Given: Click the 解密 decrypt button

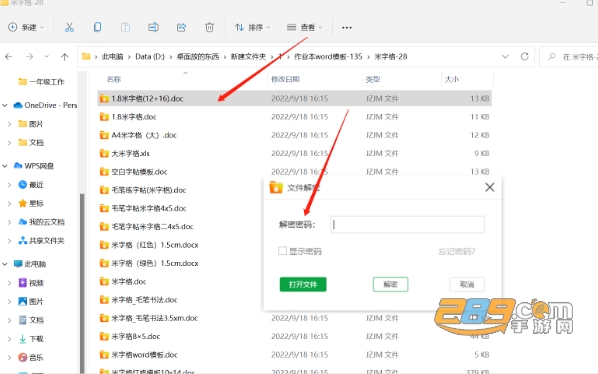Looking at the screenshot, I should pos(390,284).
